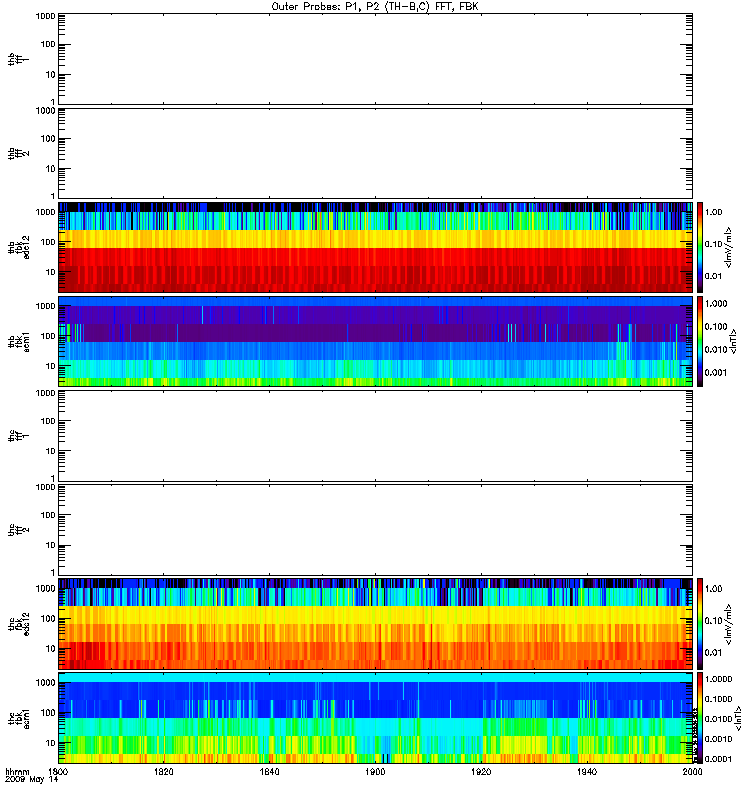Click the 0.100 tick on thb scm1 colorbar
Viewport: 750px width, 800px height.
tap(716, 327)
